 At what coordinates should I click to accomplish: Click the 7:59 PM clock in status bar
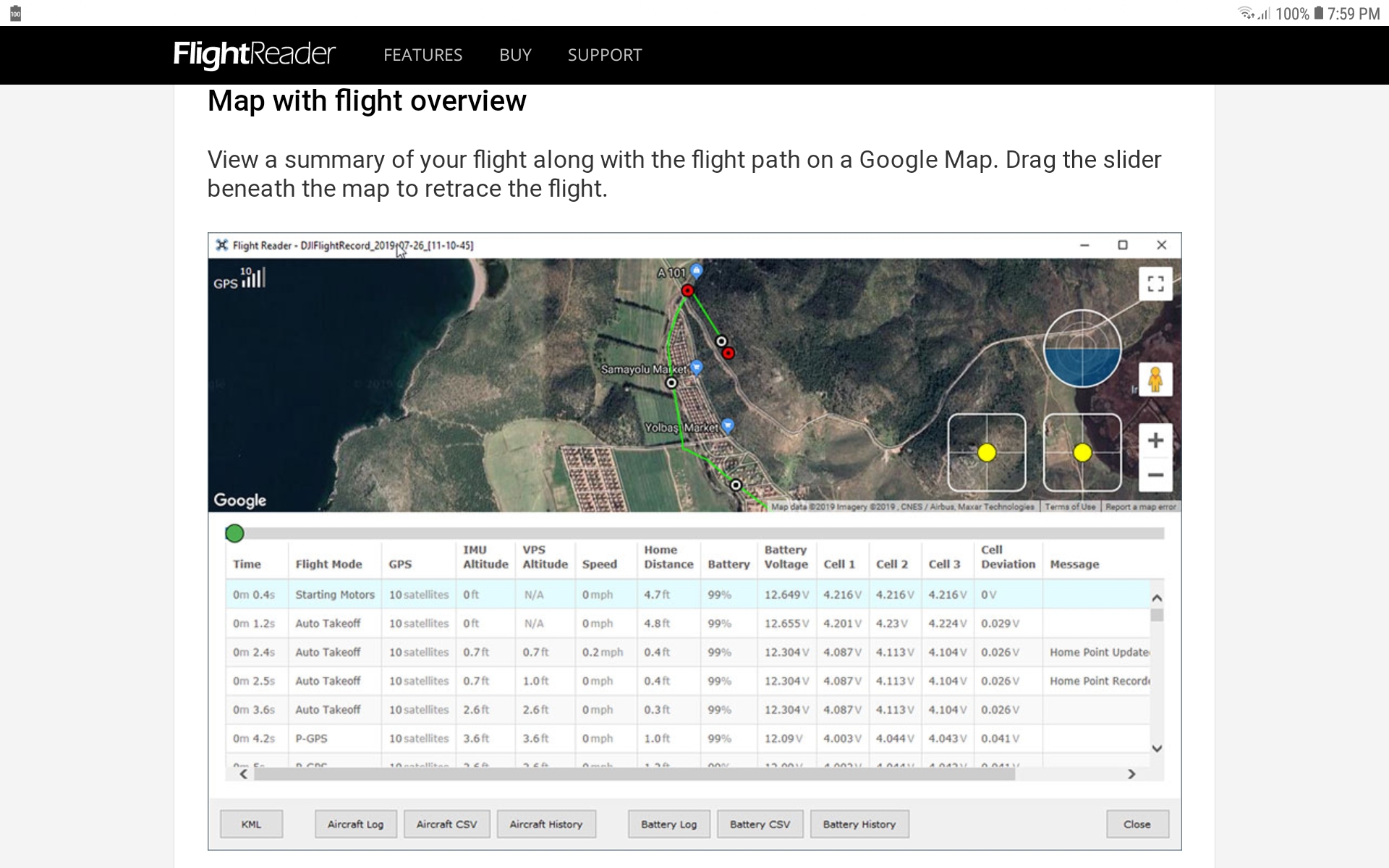[1354, 13]
